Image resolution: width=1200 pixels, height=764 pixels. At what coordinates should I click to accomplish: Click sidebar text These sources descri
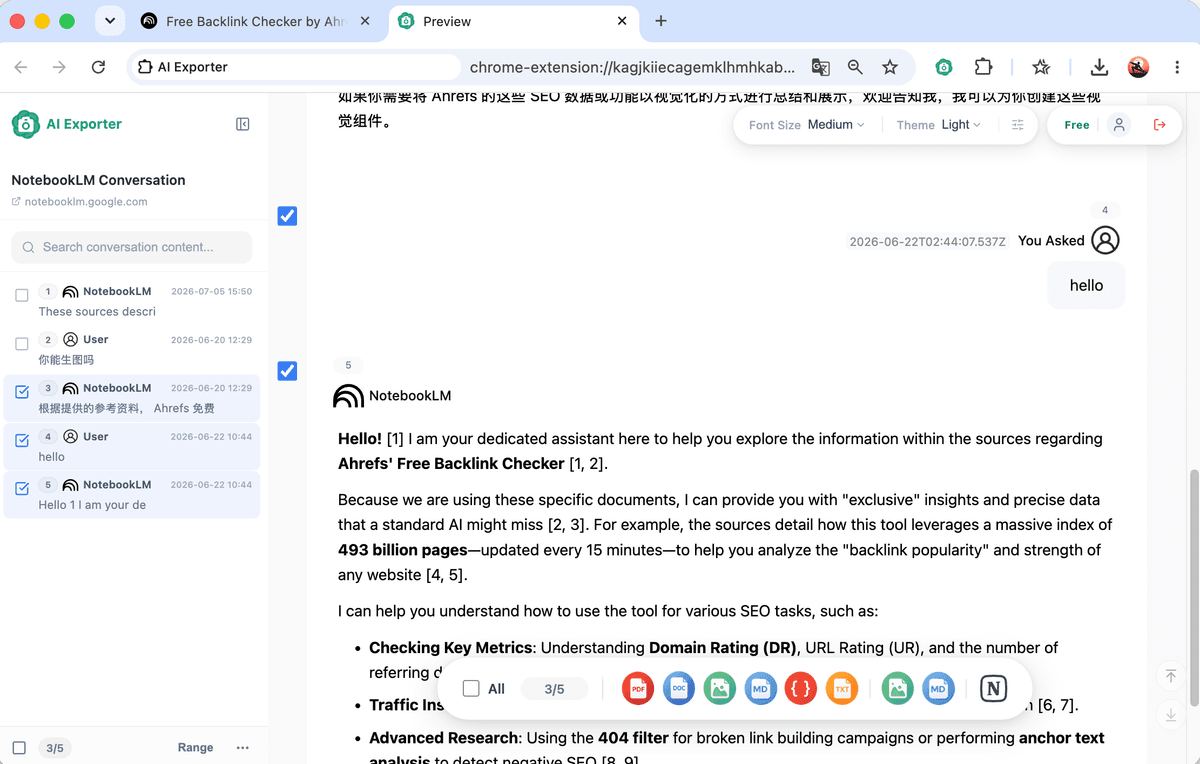pos(97,312)
